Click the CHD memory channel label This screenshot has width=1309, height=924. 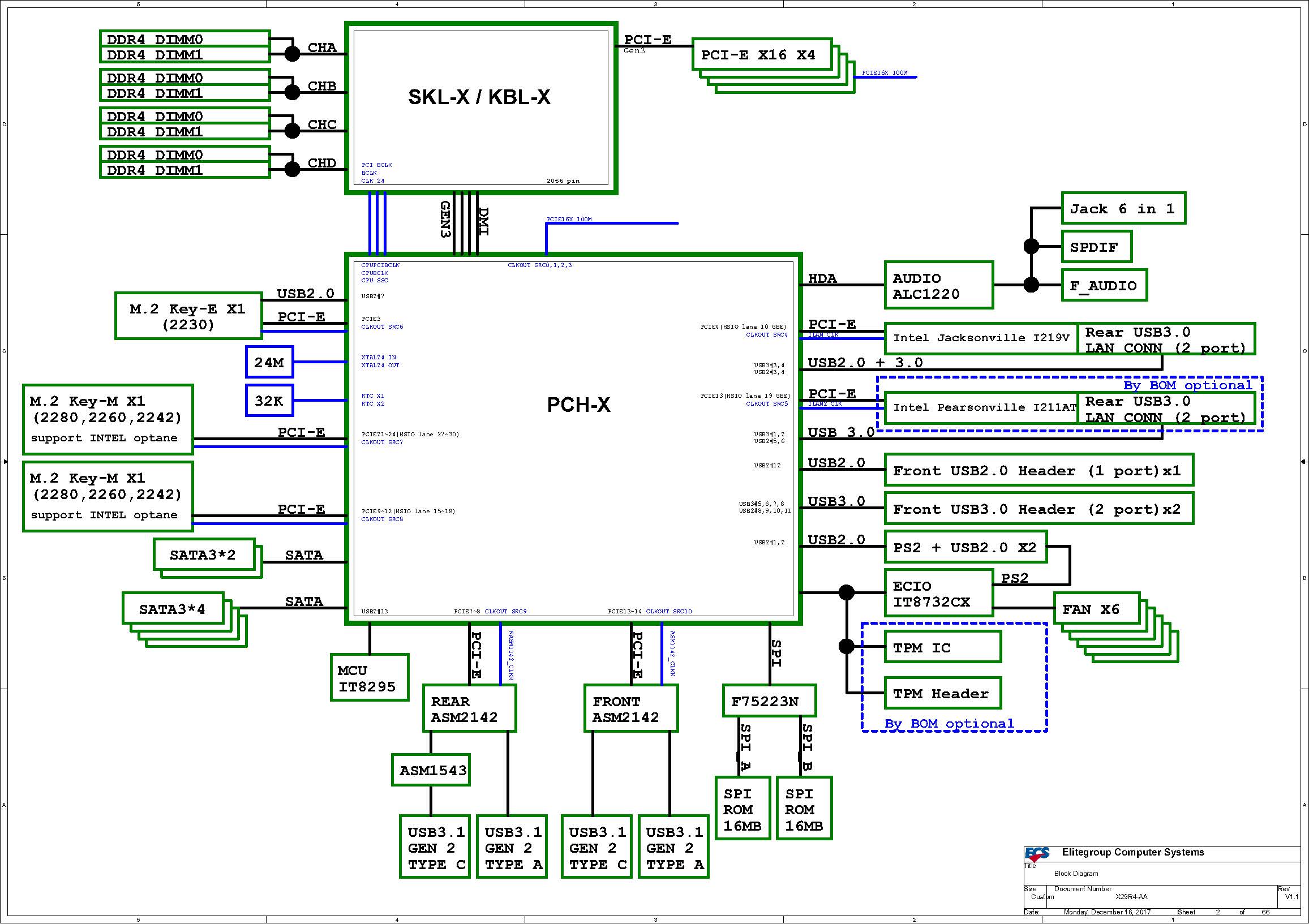[322, 163]
